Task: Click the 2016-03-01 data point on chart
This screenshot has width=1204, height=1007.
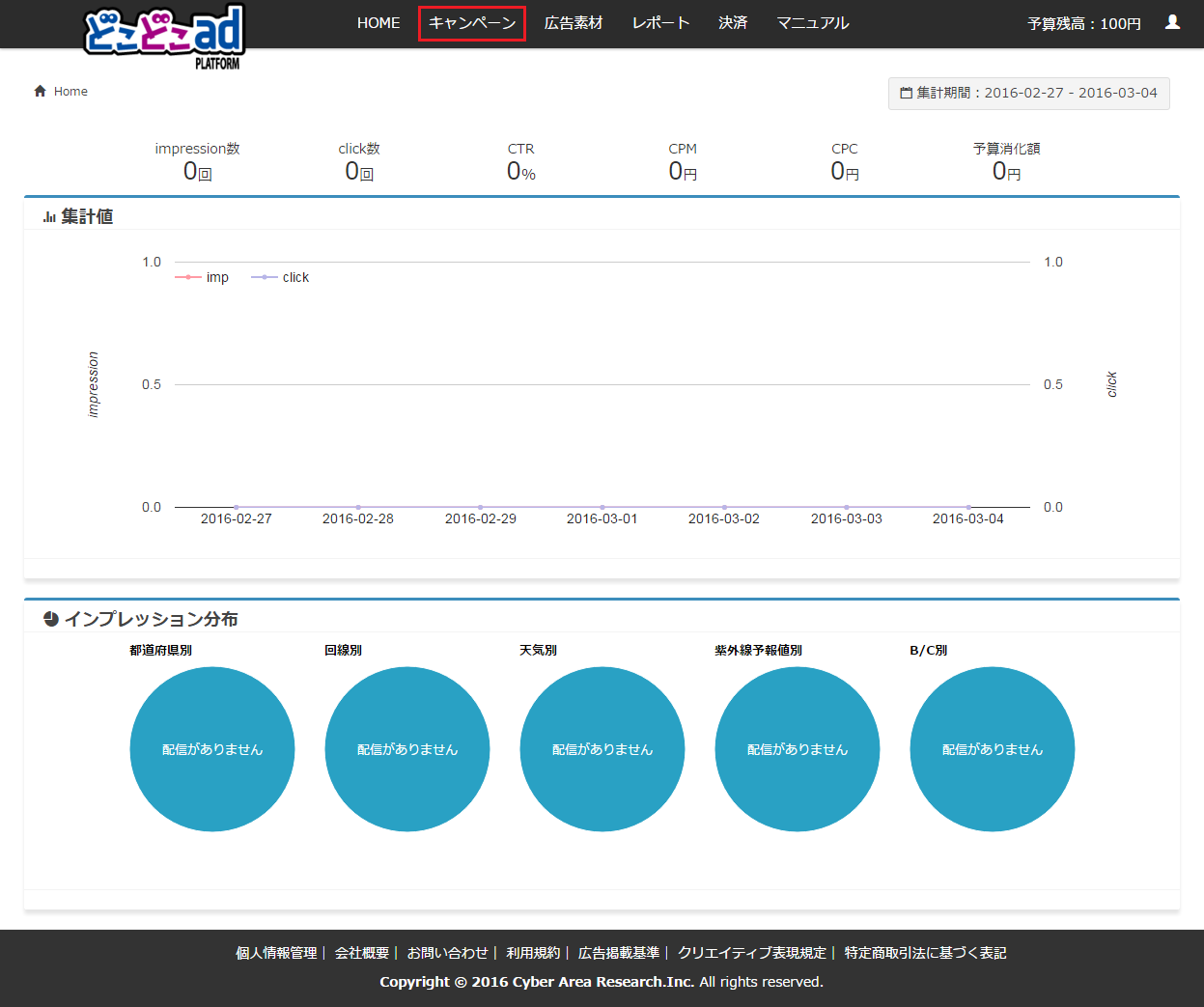Action: 602,507
